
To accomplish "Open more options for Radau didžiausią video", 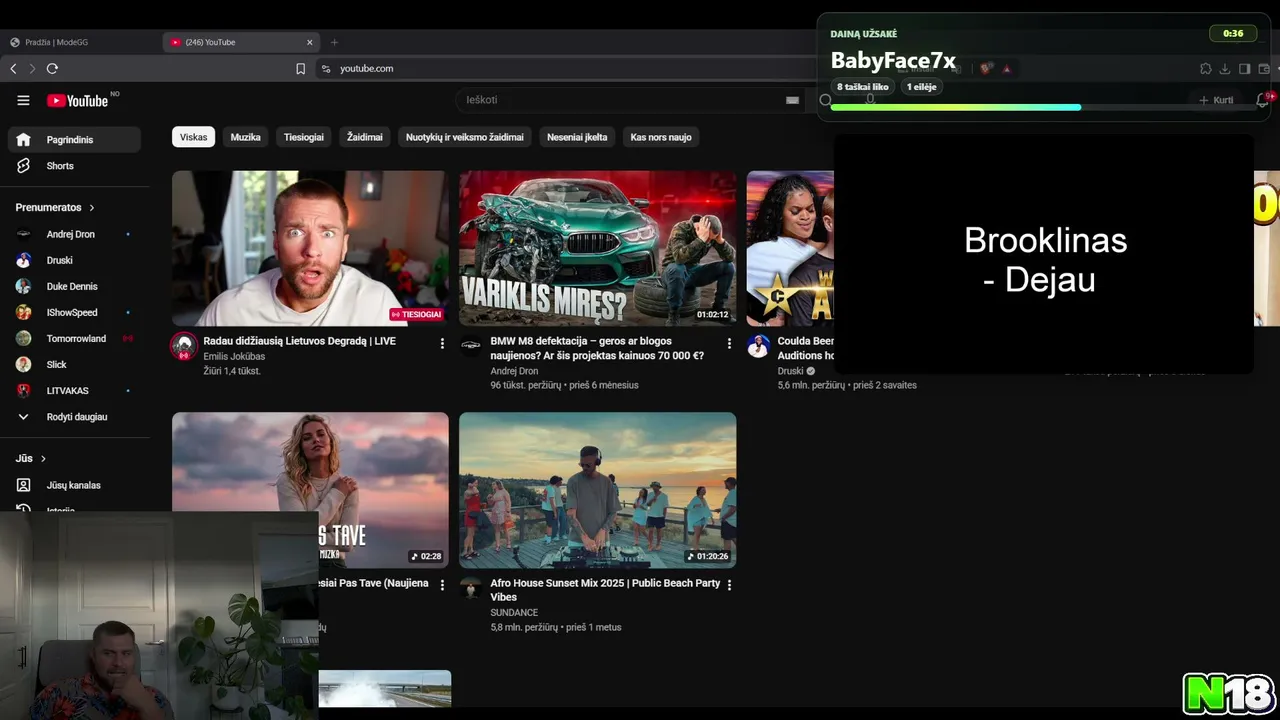I will tap(442, 343).
